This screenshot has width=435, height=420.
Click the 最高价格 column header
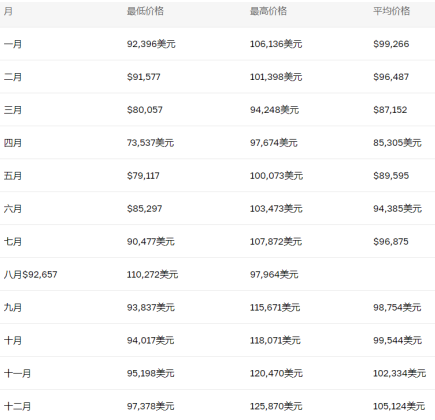[268, 11]
